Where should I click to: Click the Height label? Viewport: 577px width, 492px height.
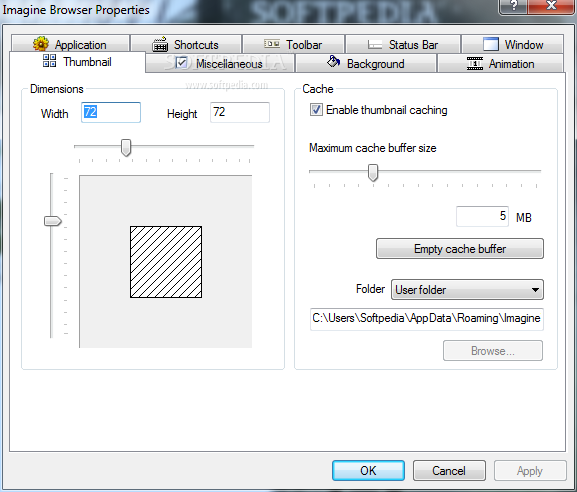pyautogui.click(x=182, y=114)
